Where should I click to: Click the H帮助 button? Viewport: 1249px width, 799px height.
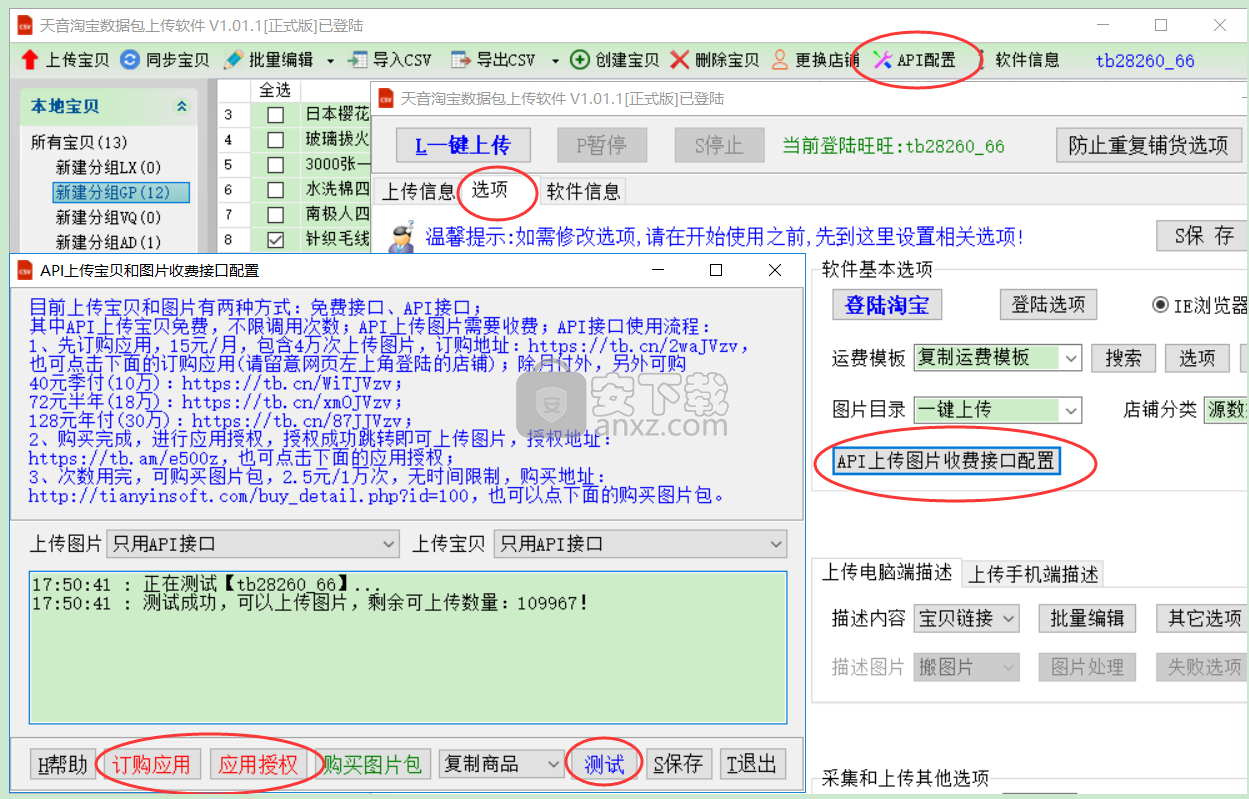click(x=63, y=765)
